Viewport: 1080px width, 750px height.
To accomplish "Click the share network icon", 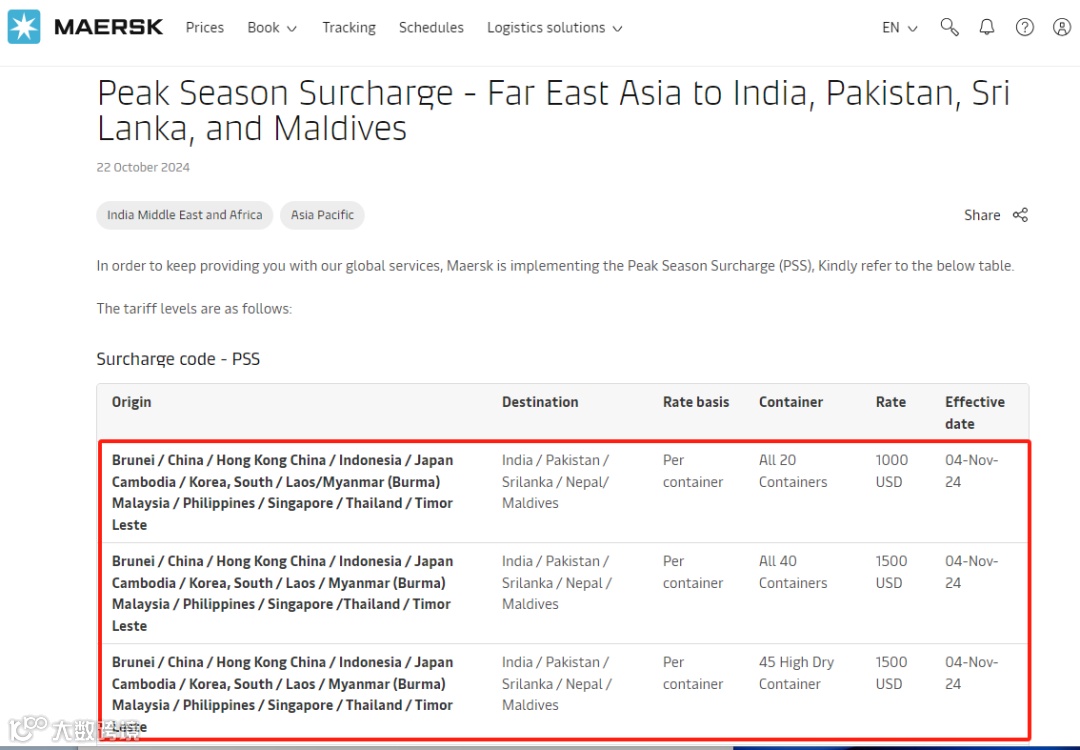I will pyautogui.click(x=1020, y=215).
